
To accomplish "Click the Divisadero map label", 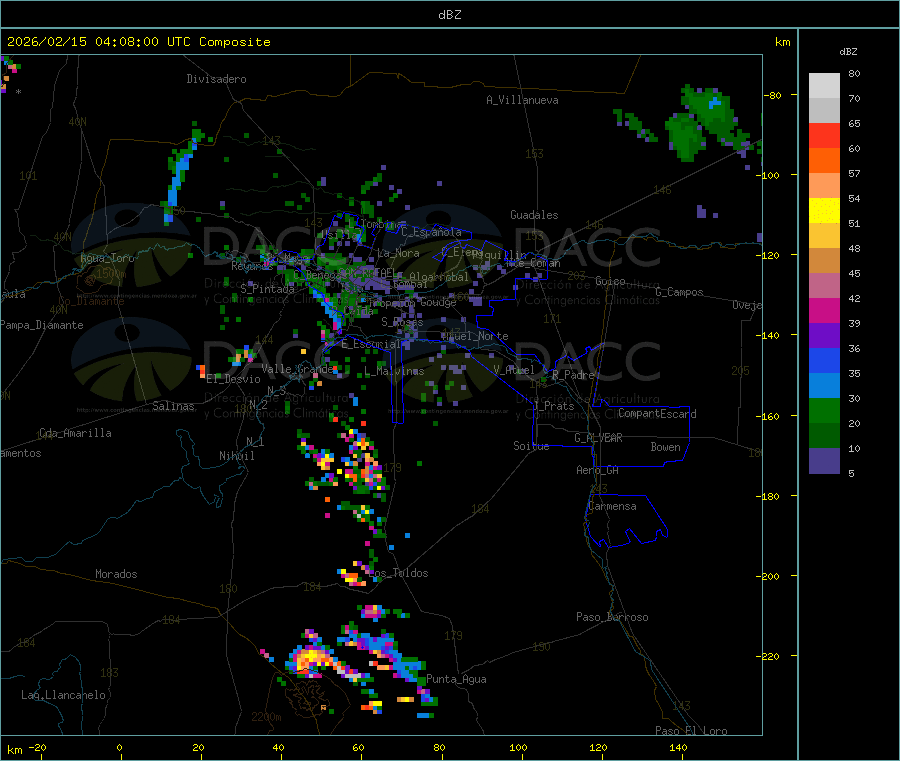I will (x=216, y=79).
